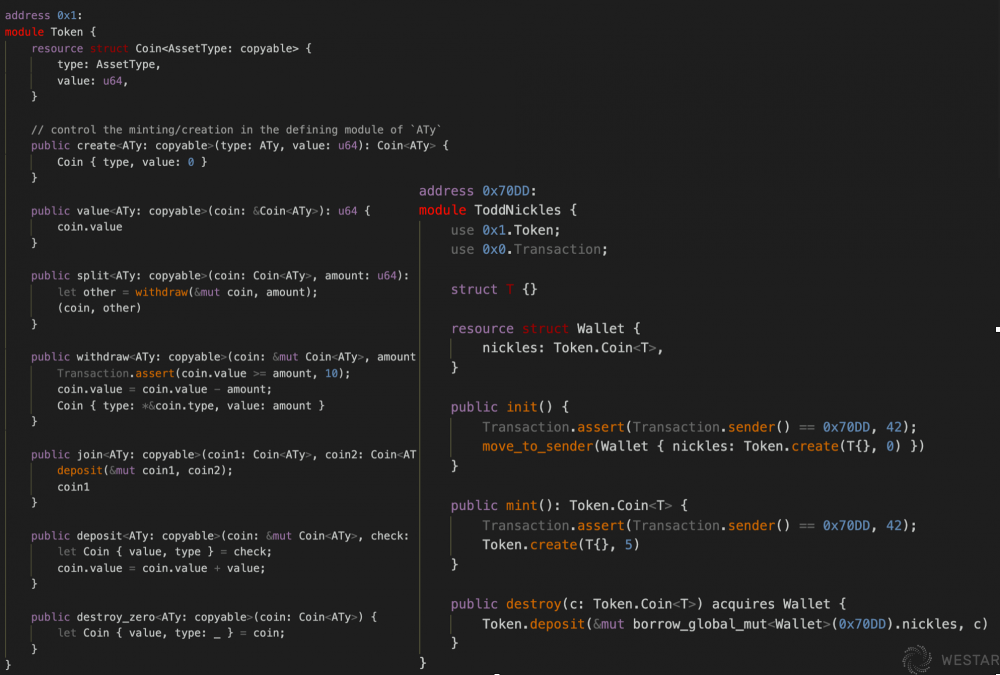Select the "Token.deposit(&mut borrow_global_mut" line
The height and width of the screenshot is (675, 1000).
tap(735, 623)
